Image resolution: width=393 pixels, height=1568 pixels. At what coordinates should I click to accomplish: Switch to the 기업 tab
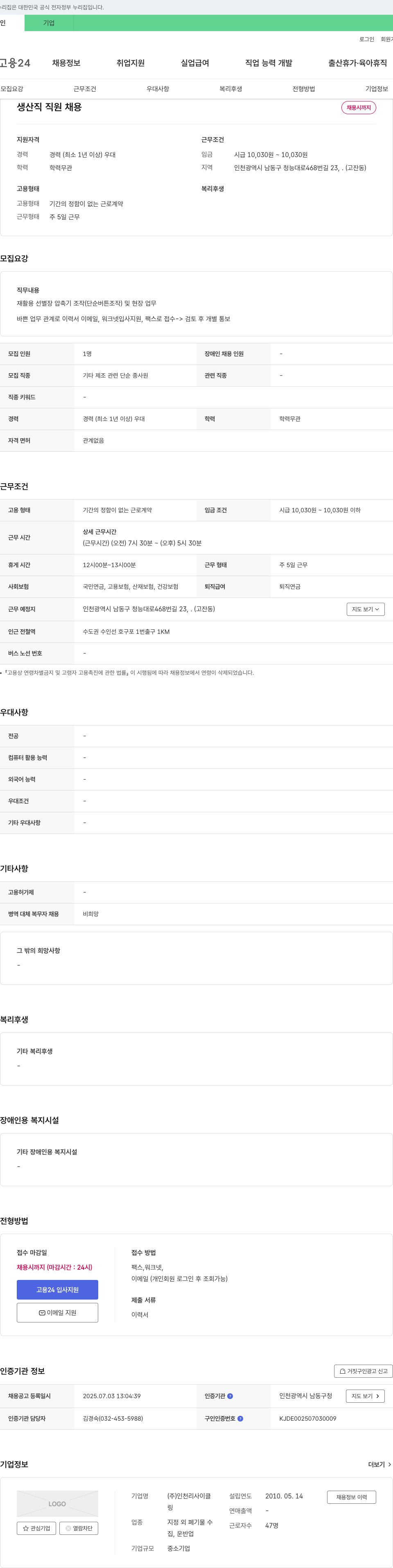49,23
